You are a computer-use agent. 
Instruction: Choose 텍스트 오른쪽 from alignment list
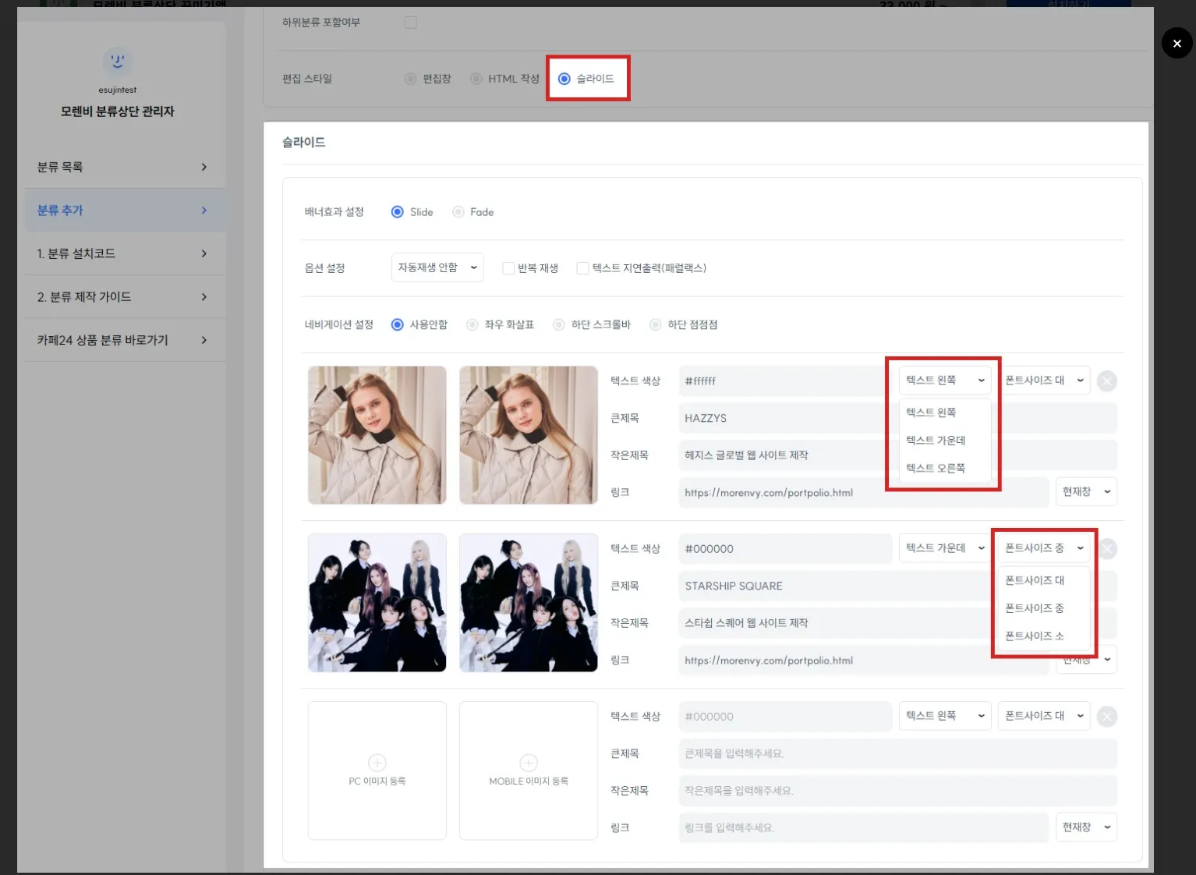[935, 468]
